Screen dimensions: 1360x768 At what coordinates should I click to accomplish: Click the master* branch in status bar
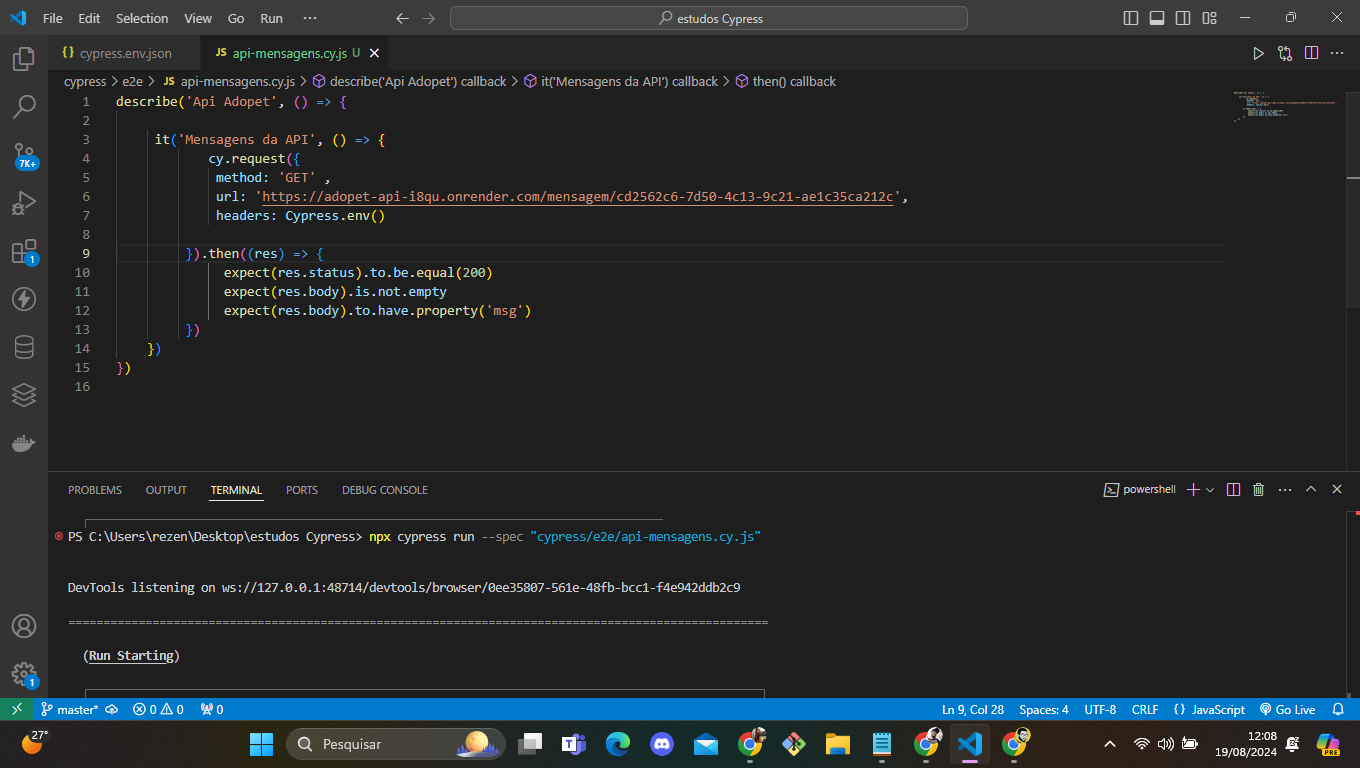[x=70, y=709]
